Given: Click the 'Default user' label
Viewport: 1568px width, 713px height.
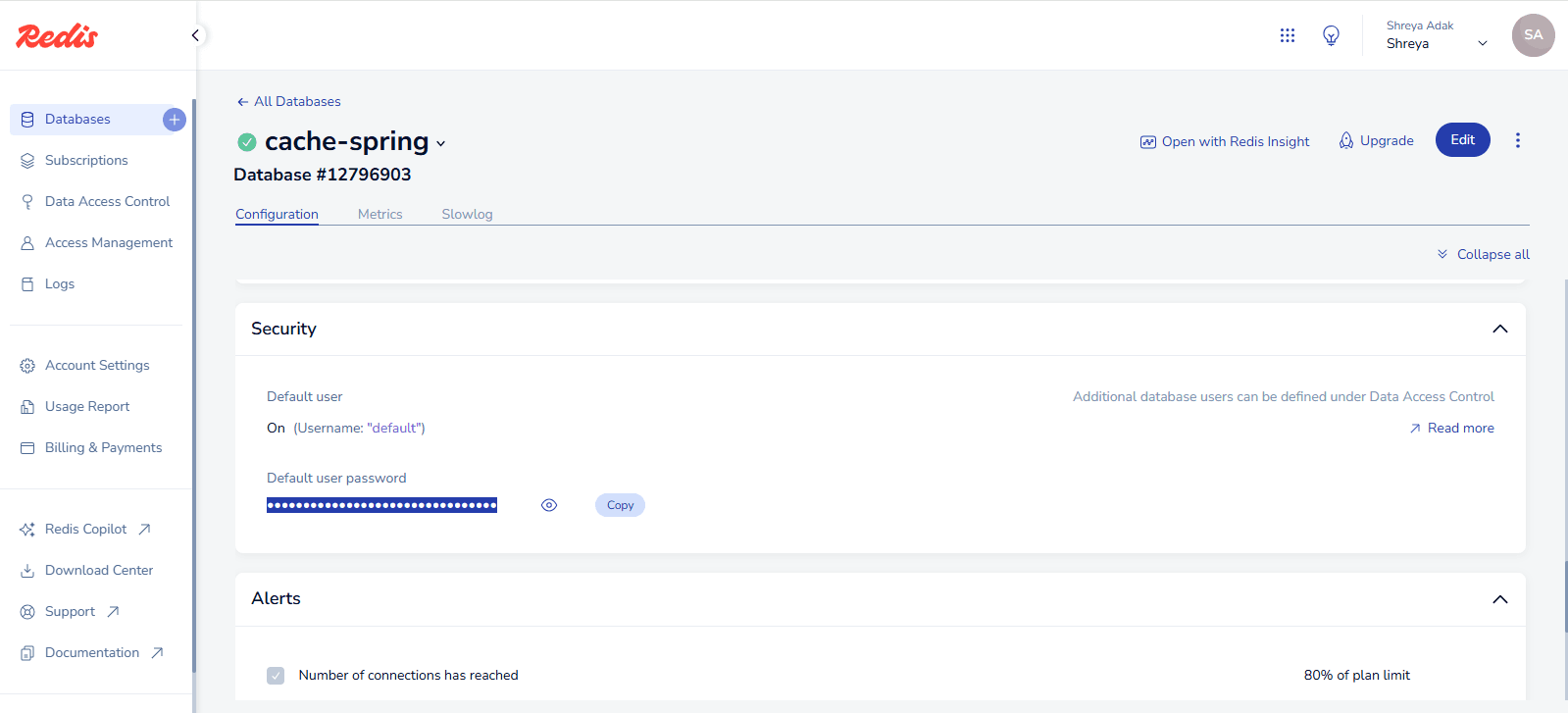Looking at the screenshot, I should coord(304,397).
